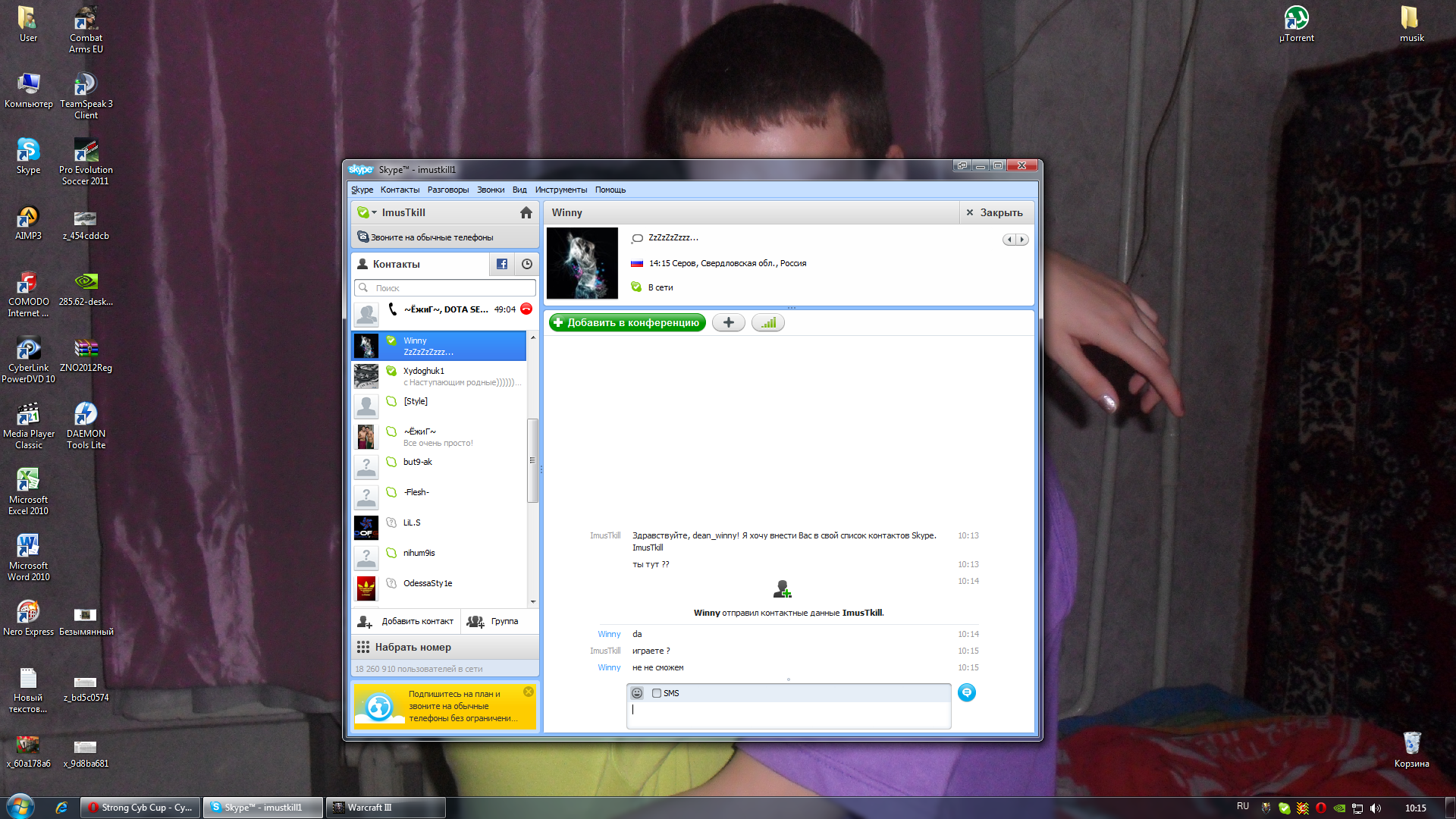Click the plus share button
The width and height of the screenshot is (1456, 819).
(x=728, y=323)
